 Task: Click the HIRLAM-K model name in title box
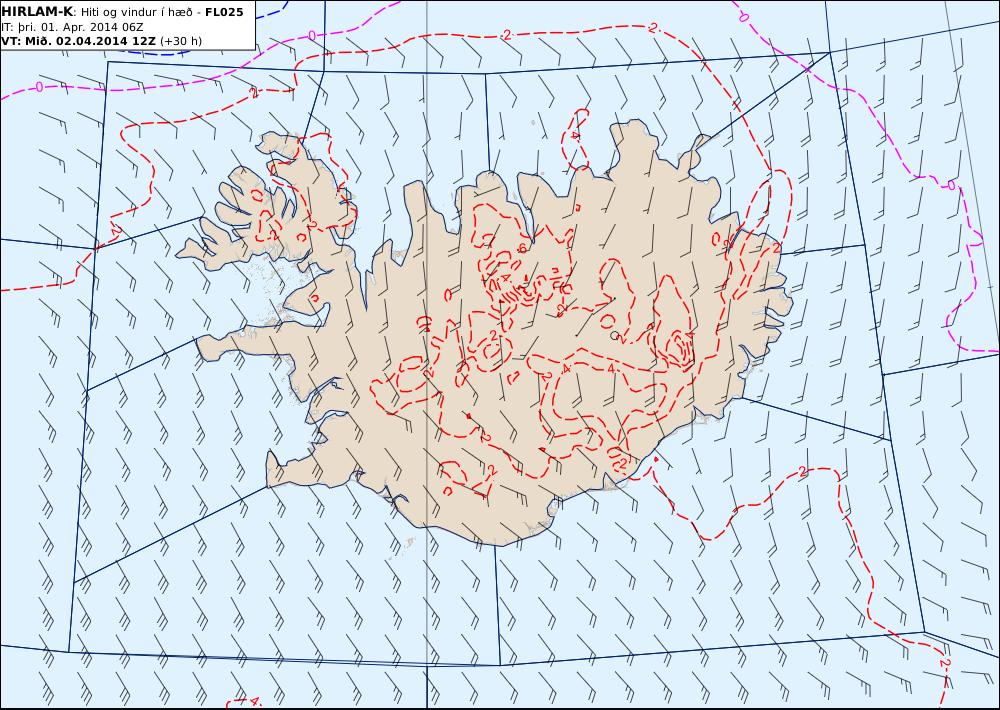click(37, 11)
